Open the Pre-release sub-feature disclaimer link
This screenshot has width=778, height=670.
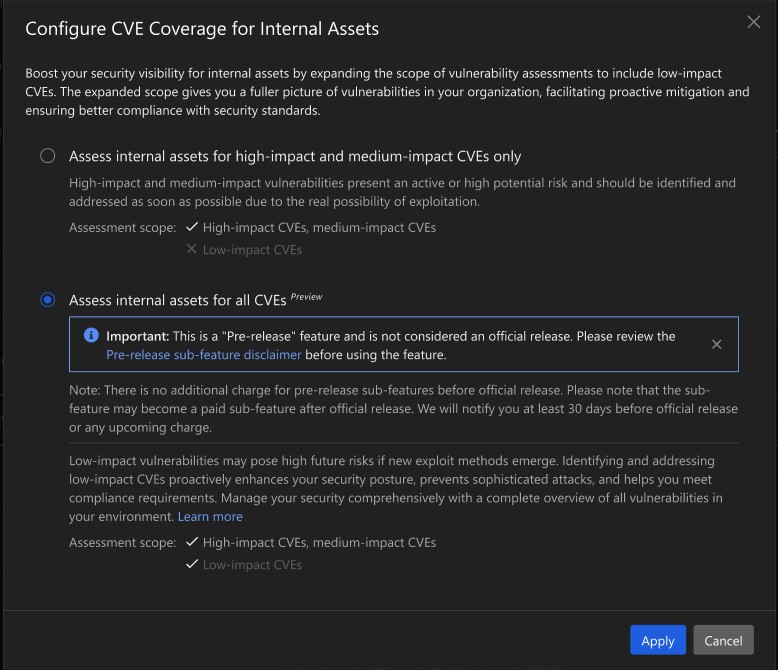[205, 355]
